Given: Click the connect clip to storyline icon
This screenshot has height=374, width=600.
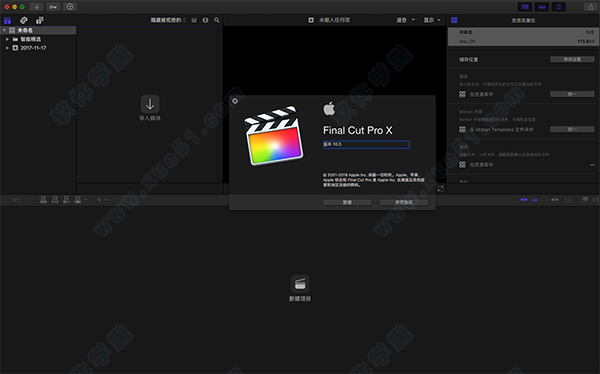Looking at the screenshot, I should tap(43, 199).
